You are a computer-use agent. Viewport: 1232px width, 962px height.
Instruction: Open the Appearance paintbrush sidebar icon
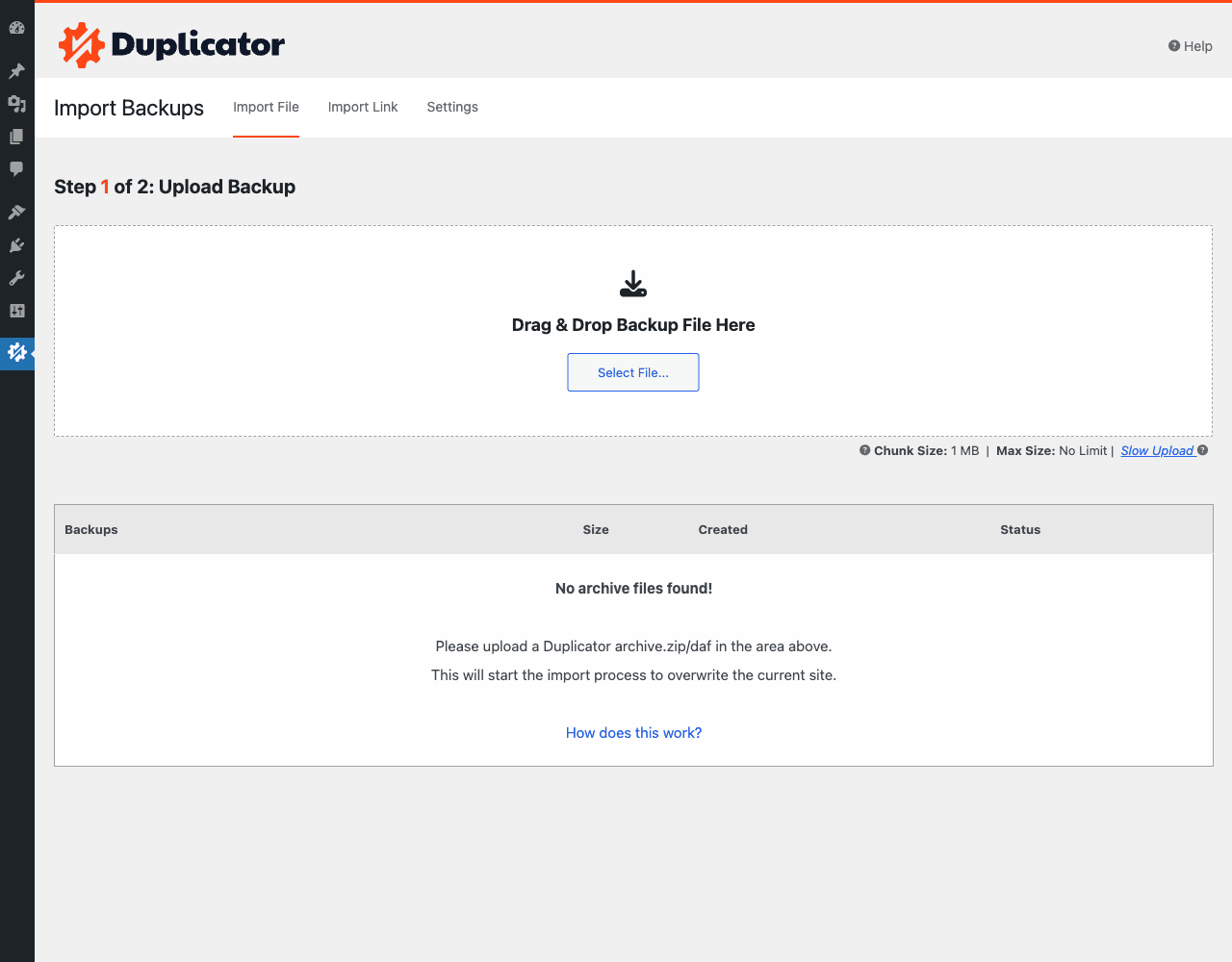(x=16, y=213)
